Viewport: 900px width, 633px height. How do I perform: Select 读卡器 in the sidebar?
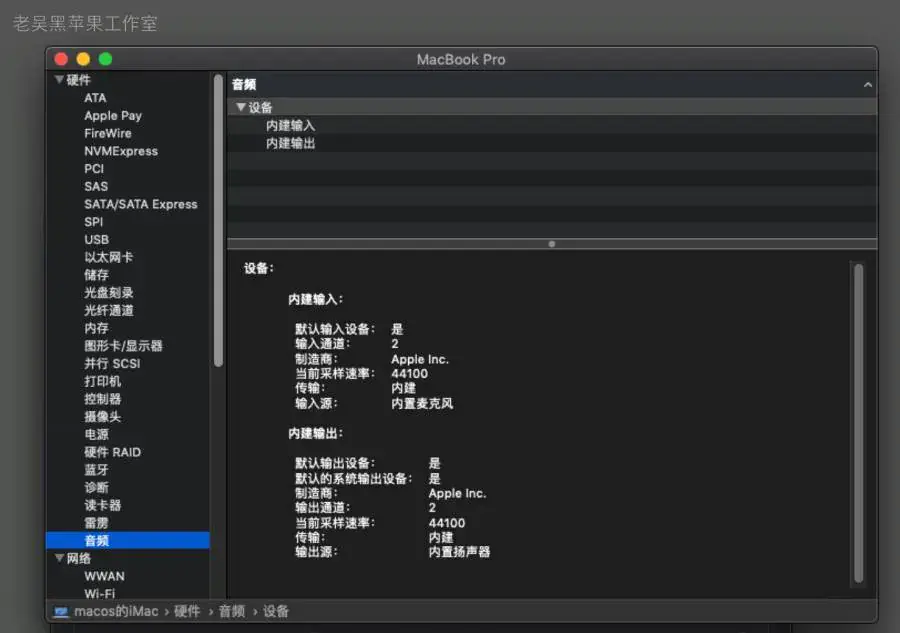pos(103,506)
